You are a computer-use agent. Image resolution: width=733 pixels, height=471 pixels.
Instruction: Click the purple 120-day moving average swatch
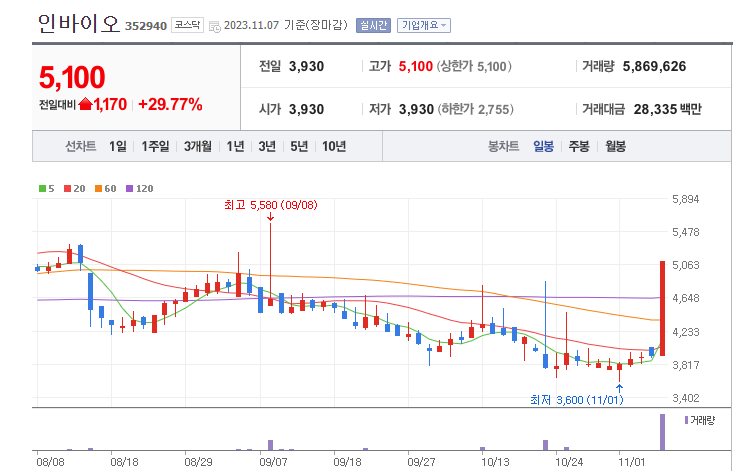pyautogui.click(x=129, y=189)
